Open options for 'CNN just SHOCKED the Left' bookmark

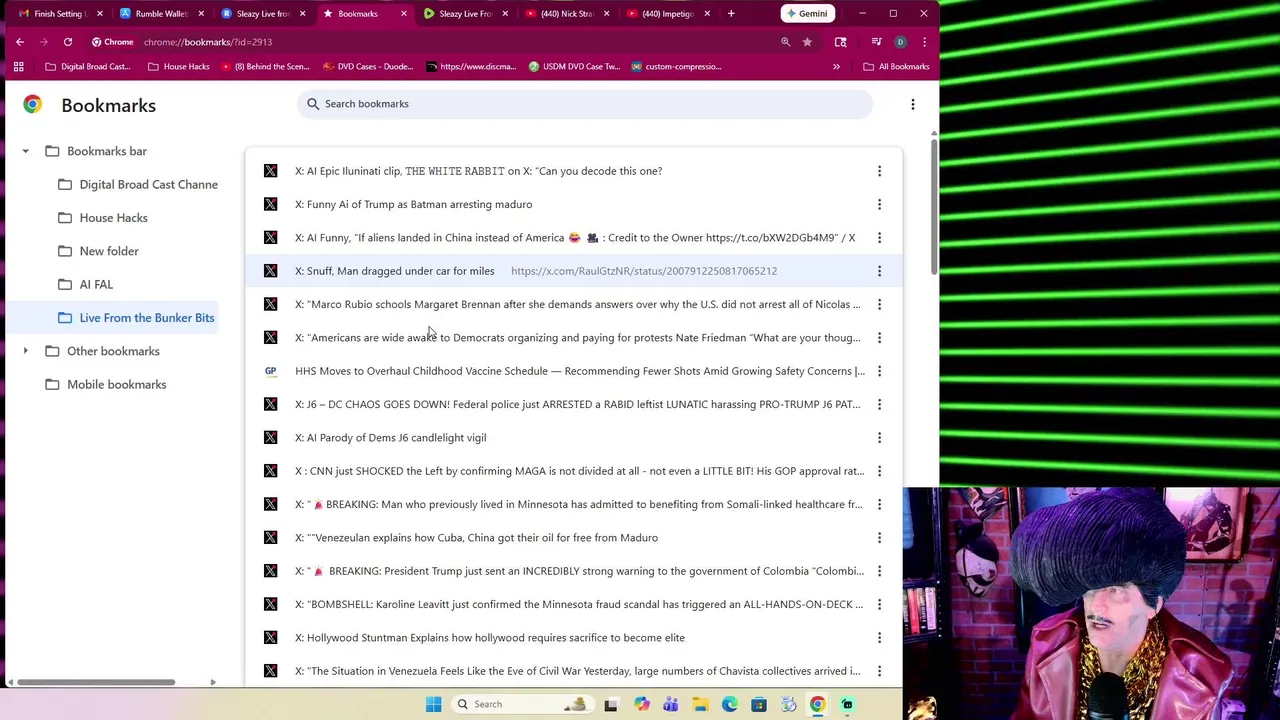[879, 471]
